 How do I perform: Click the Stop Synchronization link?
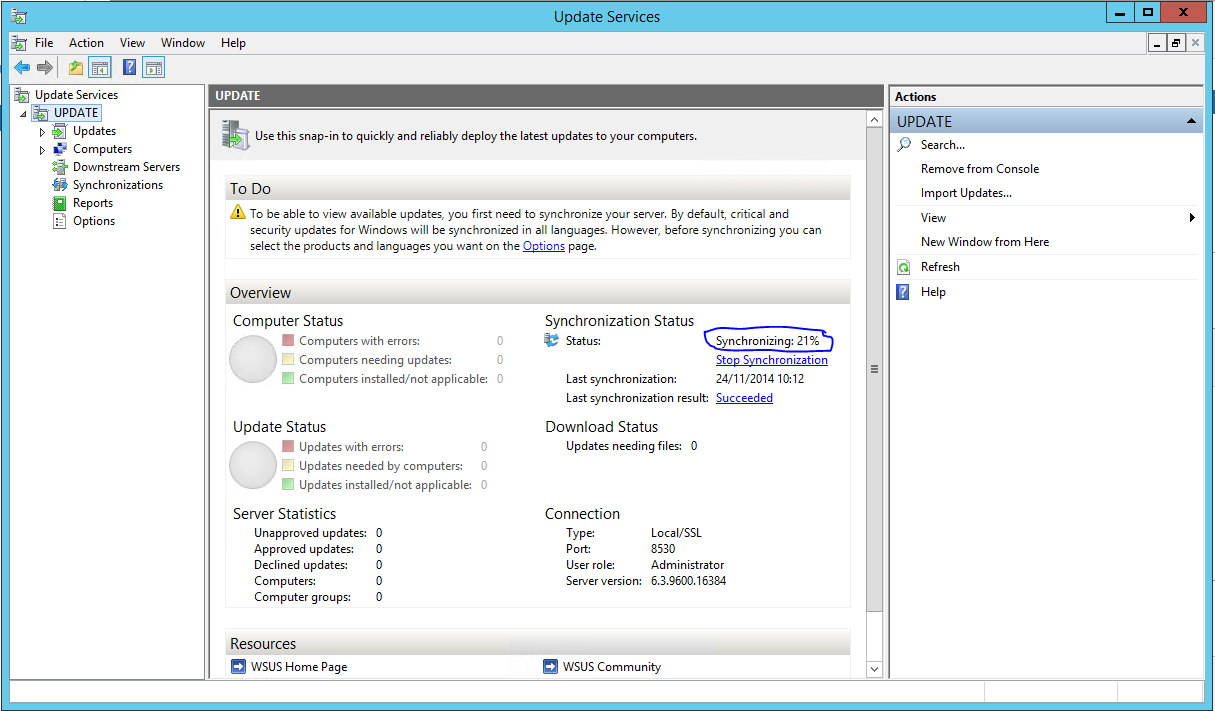coord(772,360)
